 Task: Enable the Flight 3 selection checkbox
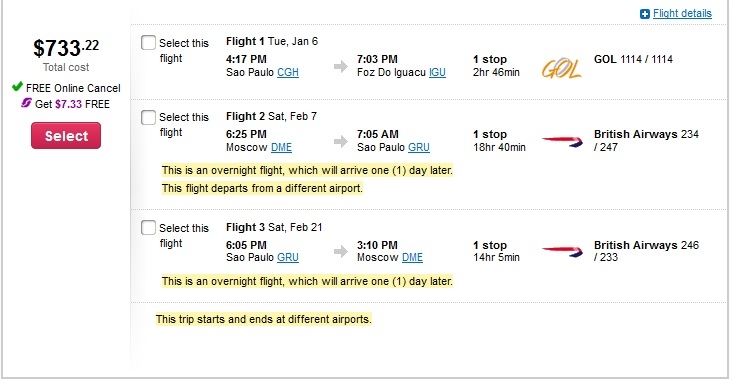(148, 228)
